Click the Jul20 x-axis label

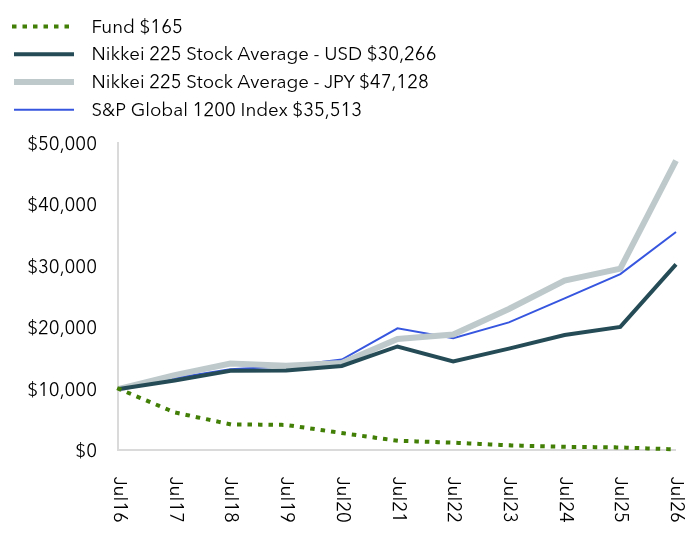(343, 499)
